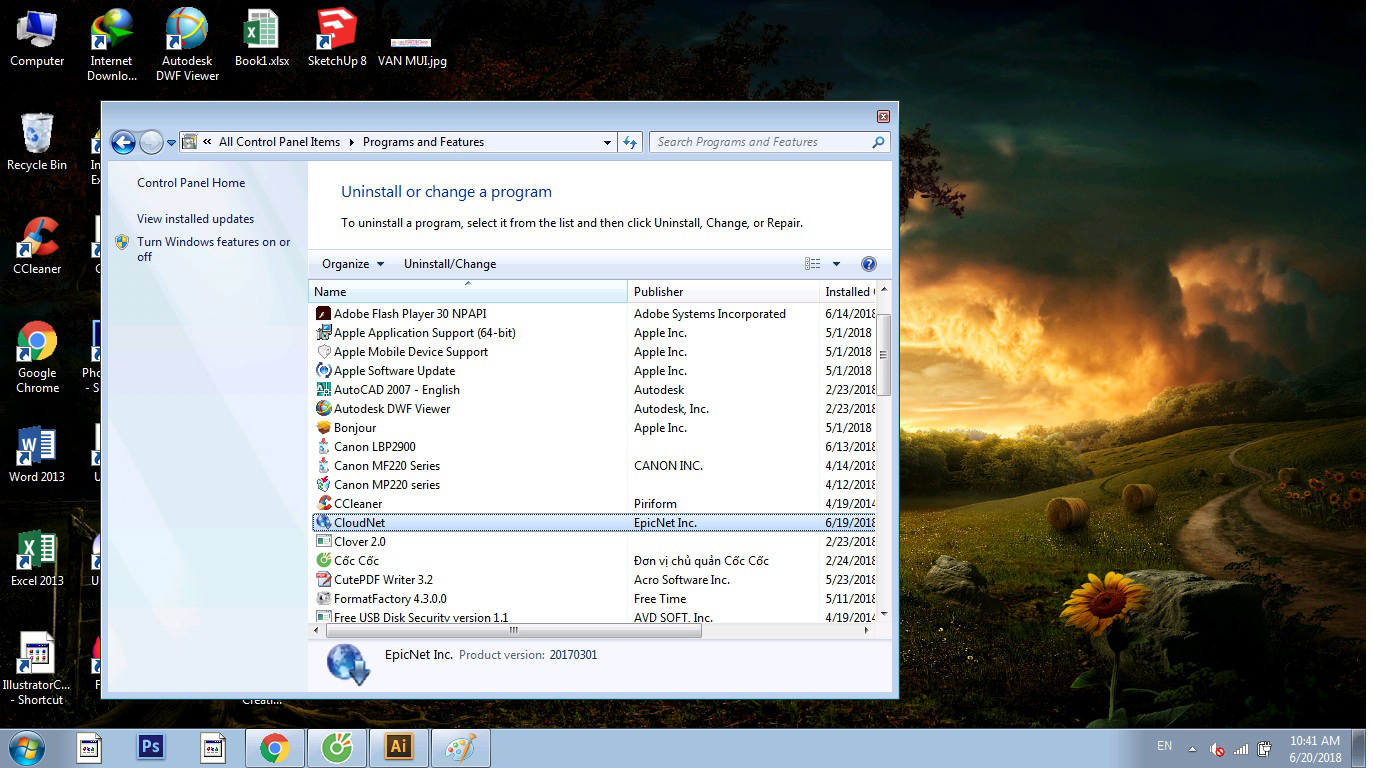1373x773 pixels.
Task: Open the Control Panel Home link
Action: [191, 183]
